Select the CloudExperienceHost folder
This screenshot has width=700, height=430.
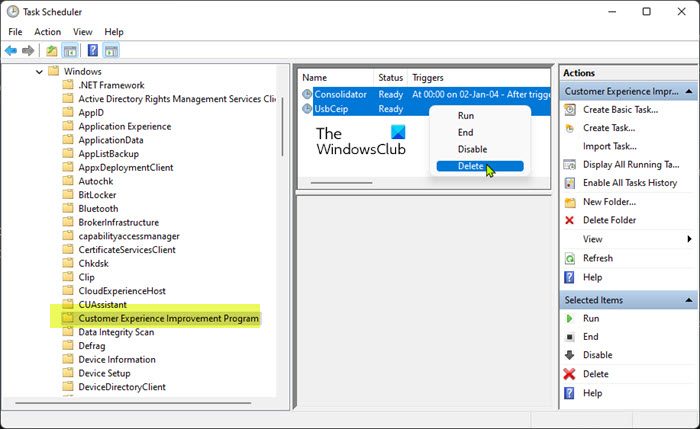tap(122, 291)
